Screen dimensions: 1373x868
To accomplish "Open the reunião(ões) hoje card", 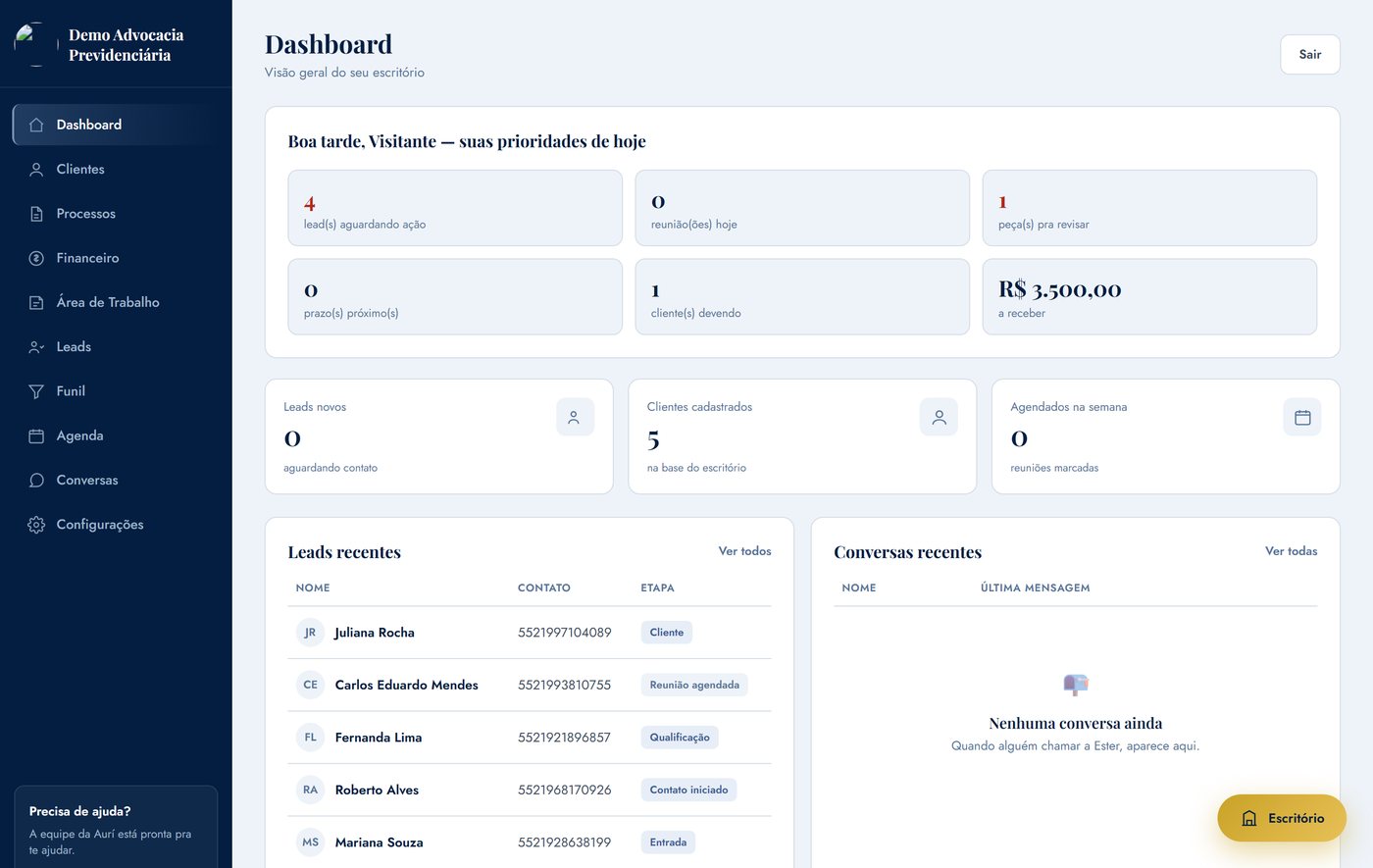I will click(x=802, y=208).
